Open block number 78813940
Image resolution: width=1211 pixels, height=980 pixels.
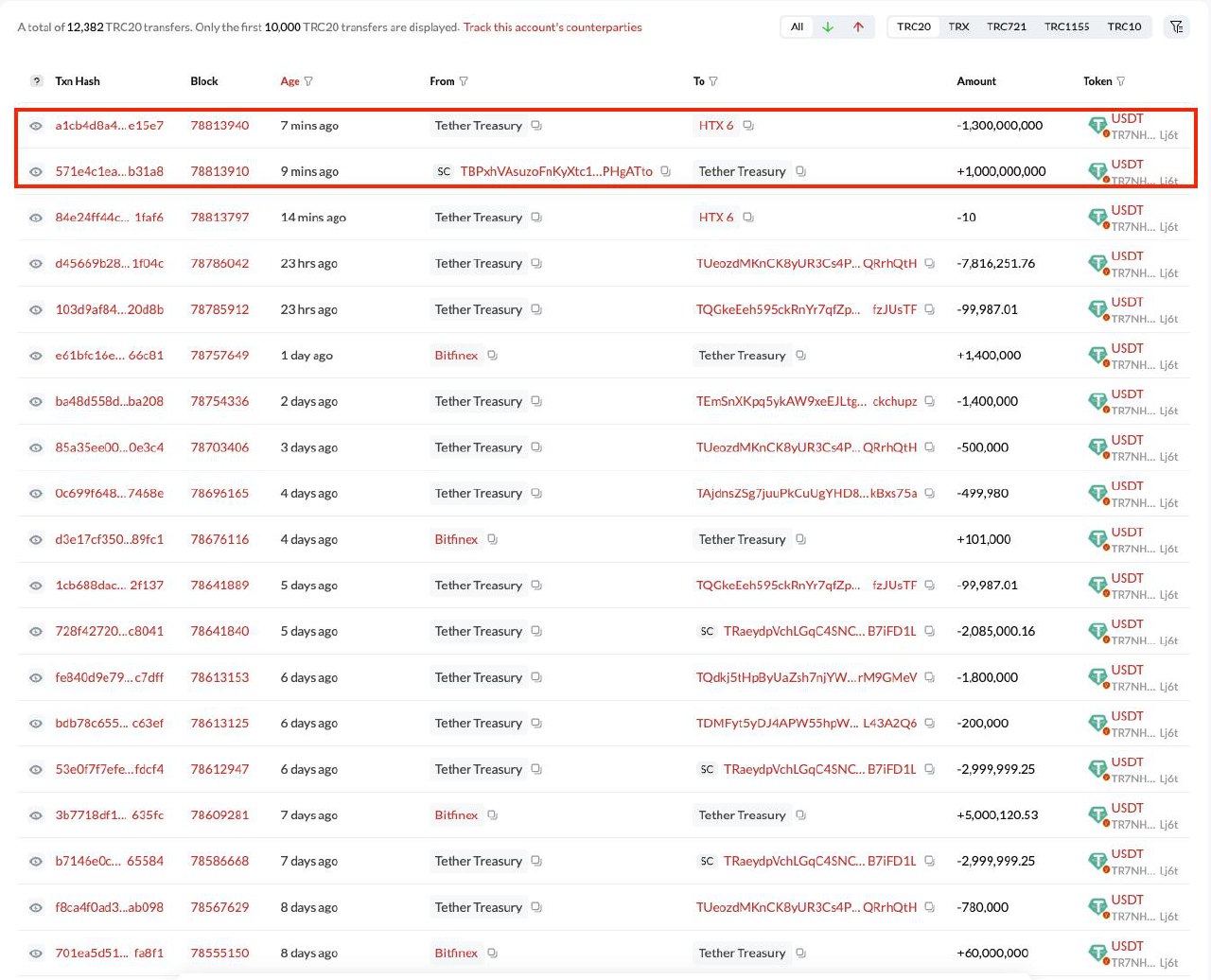[x=219, y=126]
